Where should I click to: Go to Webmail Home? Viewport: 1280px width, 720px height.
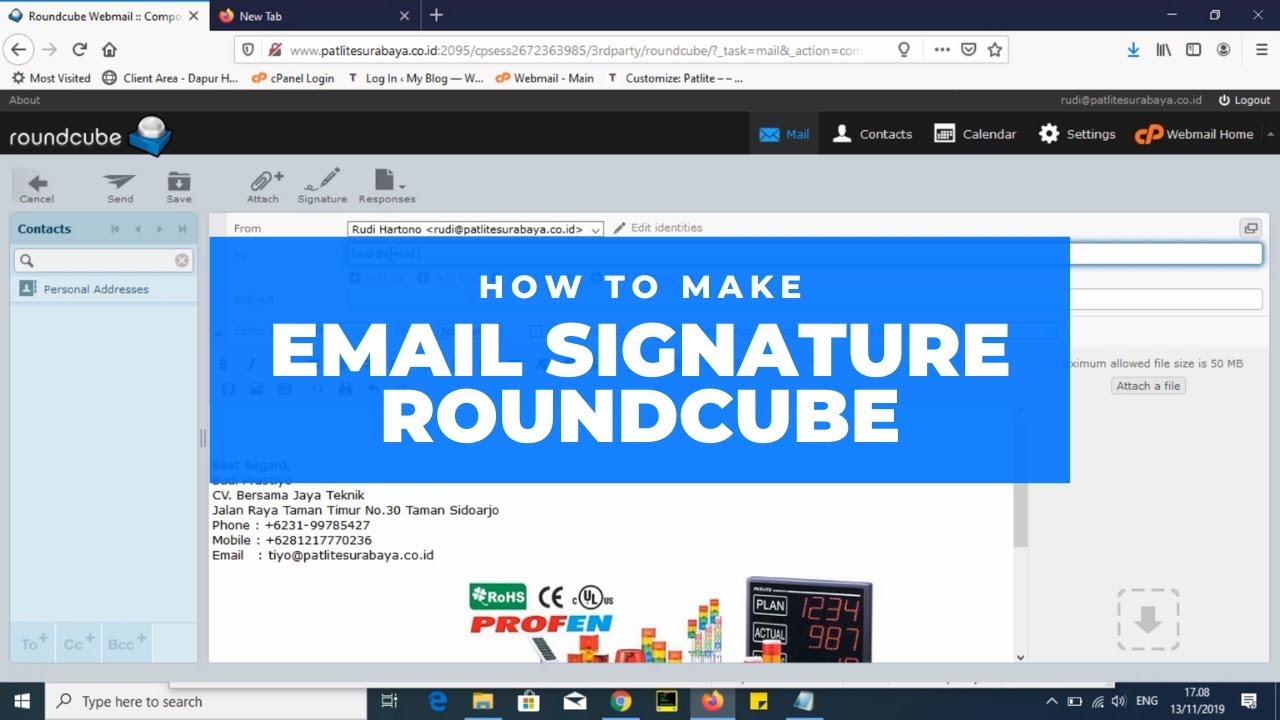tap(1193, 134)
